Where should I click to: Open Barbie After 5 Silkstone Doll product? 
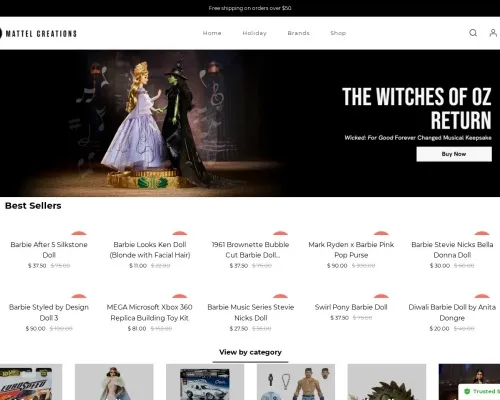pos(49,250)
